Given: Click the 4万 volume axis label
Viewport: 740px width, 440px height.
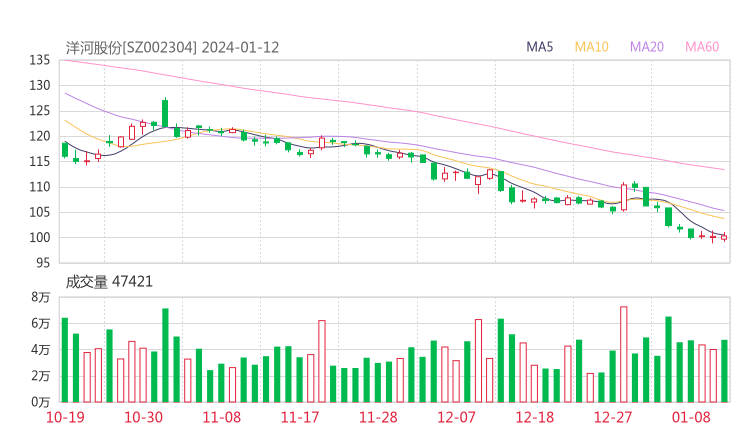Looking at the screenshot, I should [x=41, y=350].
